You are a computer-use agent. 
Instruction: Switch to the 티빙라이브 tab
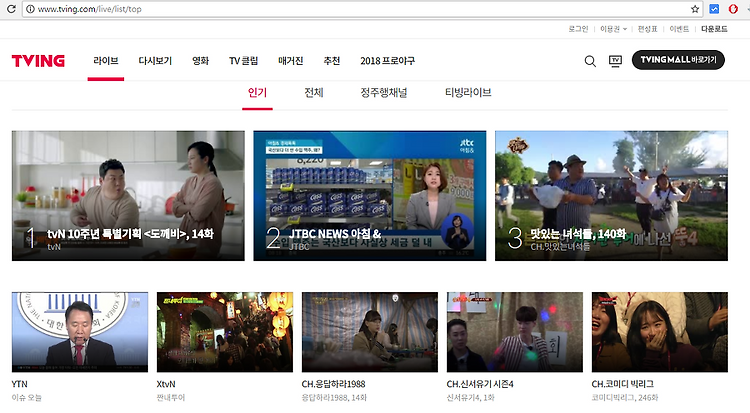tap(468, 92)
